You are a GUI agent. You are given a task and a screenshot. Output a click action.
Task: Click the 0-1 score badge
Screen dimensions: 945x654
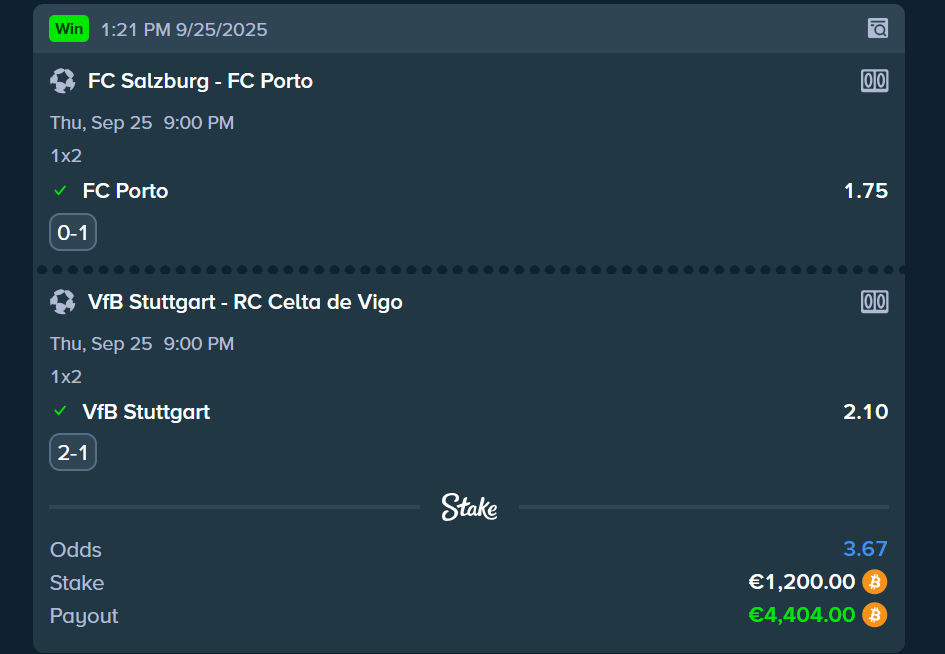tap(73, 234)
